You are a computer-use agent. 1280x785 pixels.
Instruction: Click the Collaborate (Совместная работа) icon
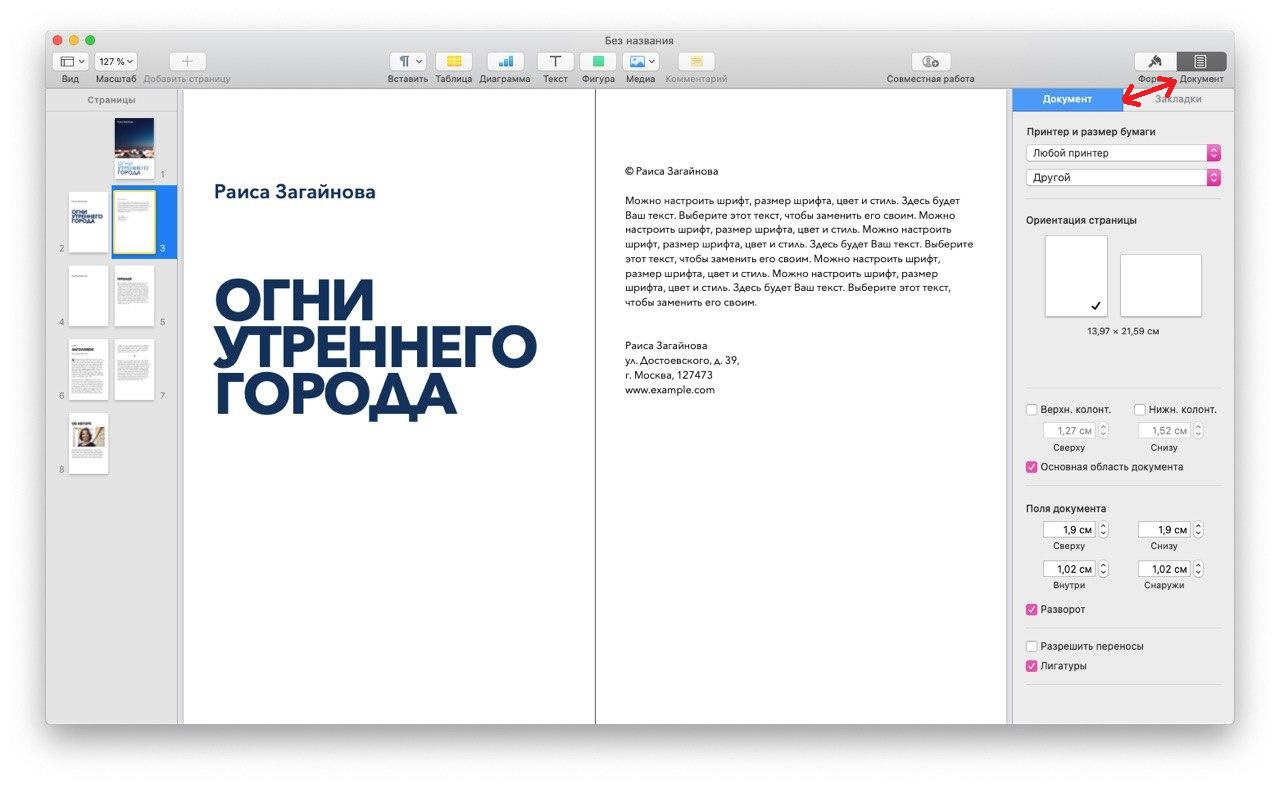tap(930, 62)
